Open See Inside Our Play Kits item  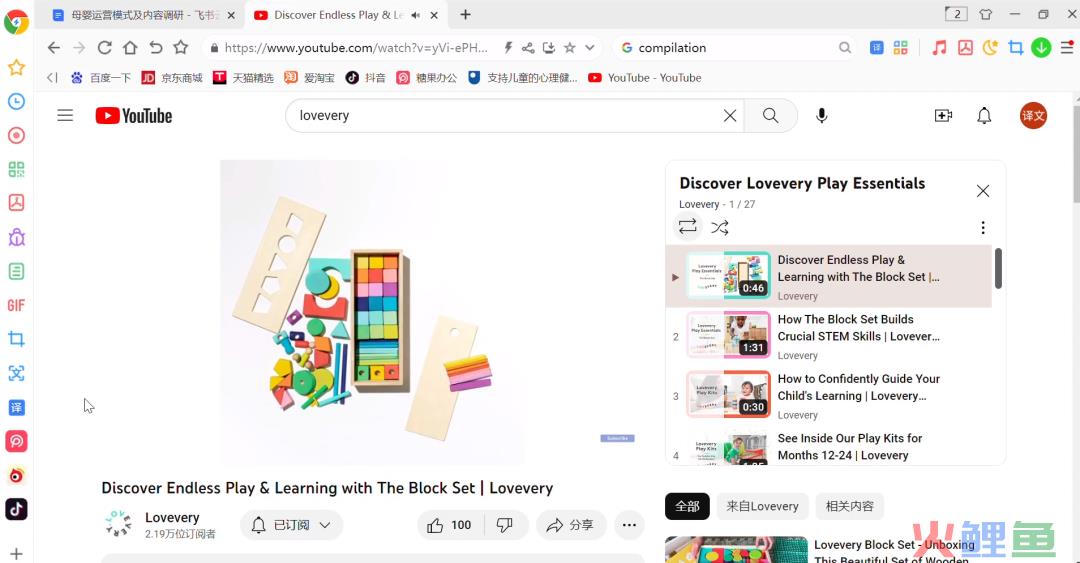829,447
